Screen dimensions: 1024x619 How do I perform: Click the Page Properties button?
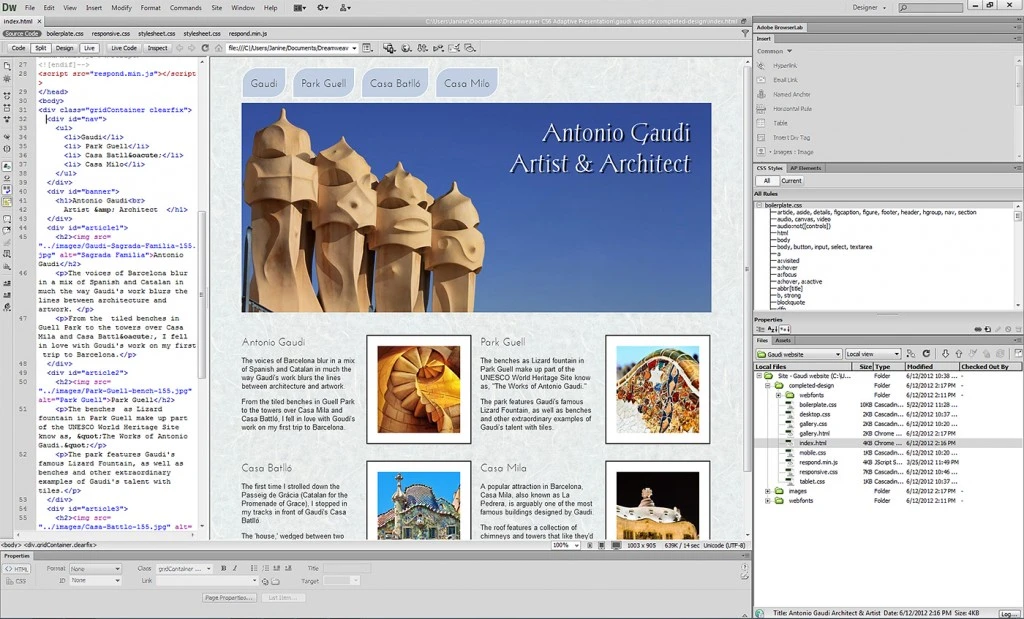231,596
